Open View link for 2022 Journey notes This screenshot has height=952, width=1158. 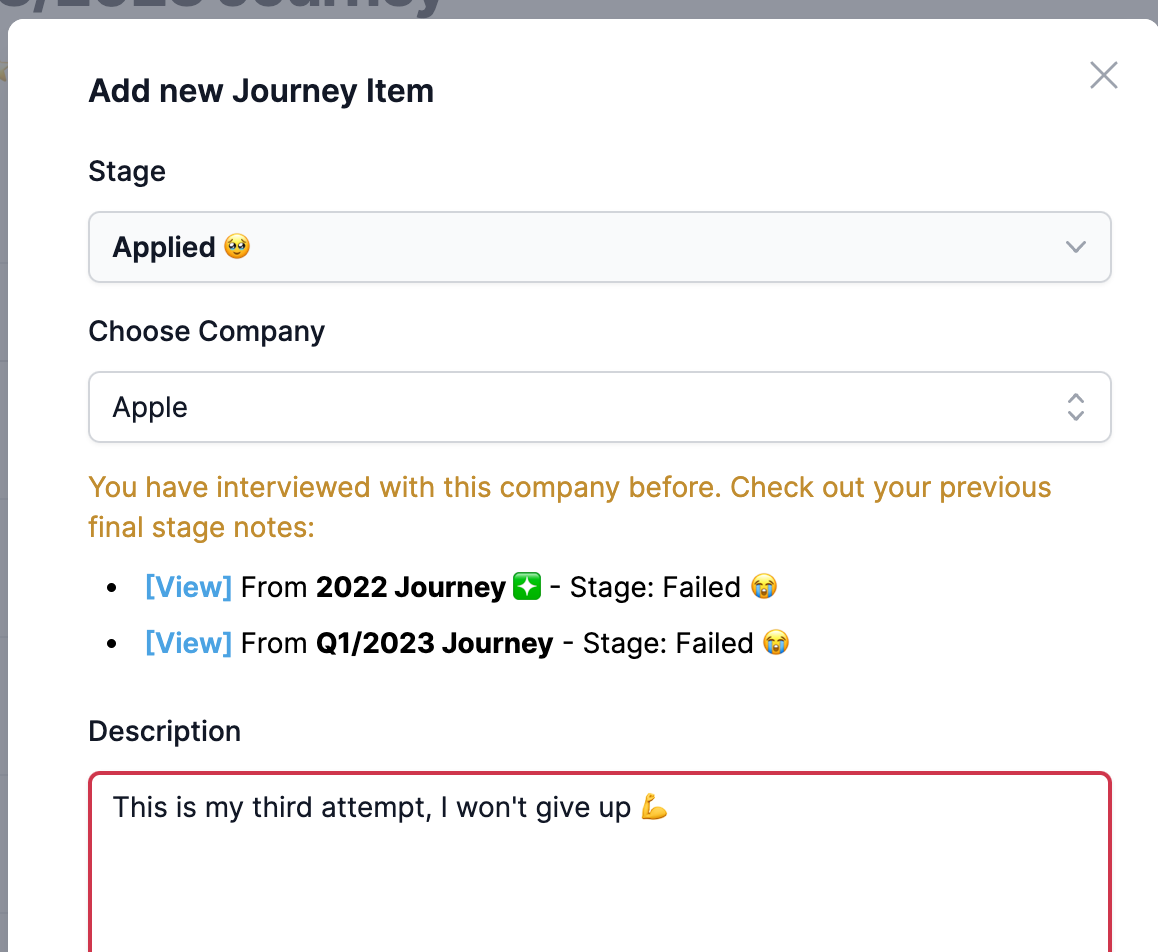[188, 587]
